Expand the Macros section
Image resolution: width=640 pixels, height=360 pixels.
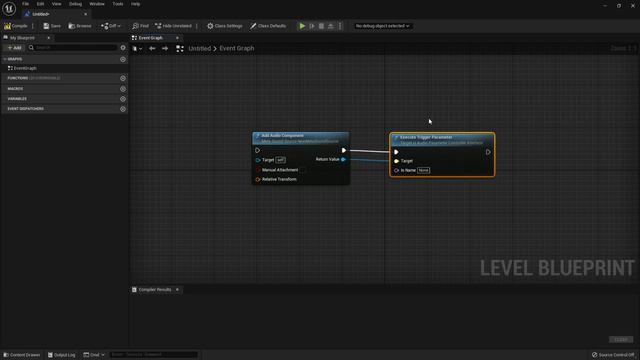[15, 89]
